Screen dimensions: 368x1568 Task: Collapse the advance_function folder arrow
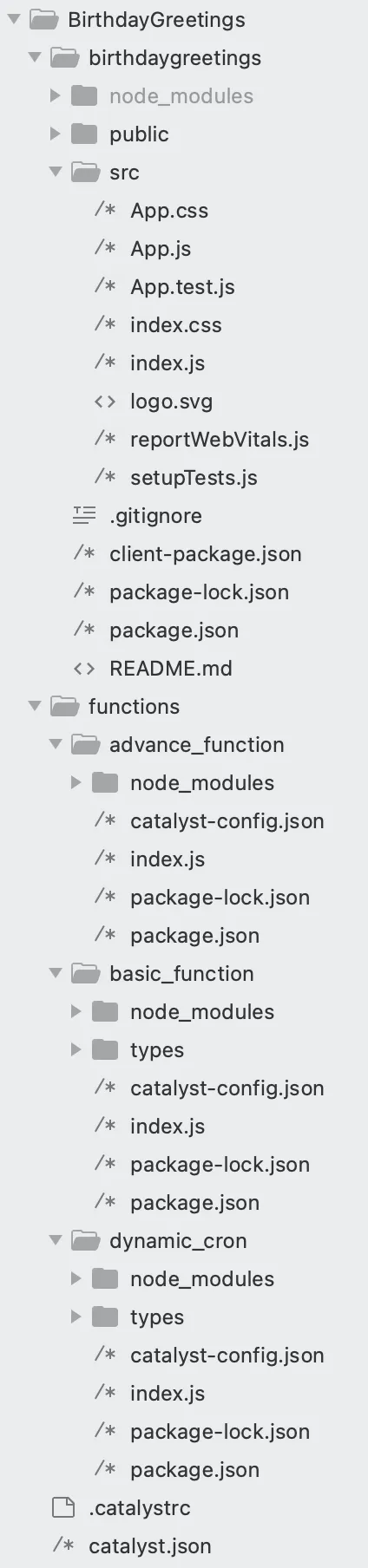(56, 744)
